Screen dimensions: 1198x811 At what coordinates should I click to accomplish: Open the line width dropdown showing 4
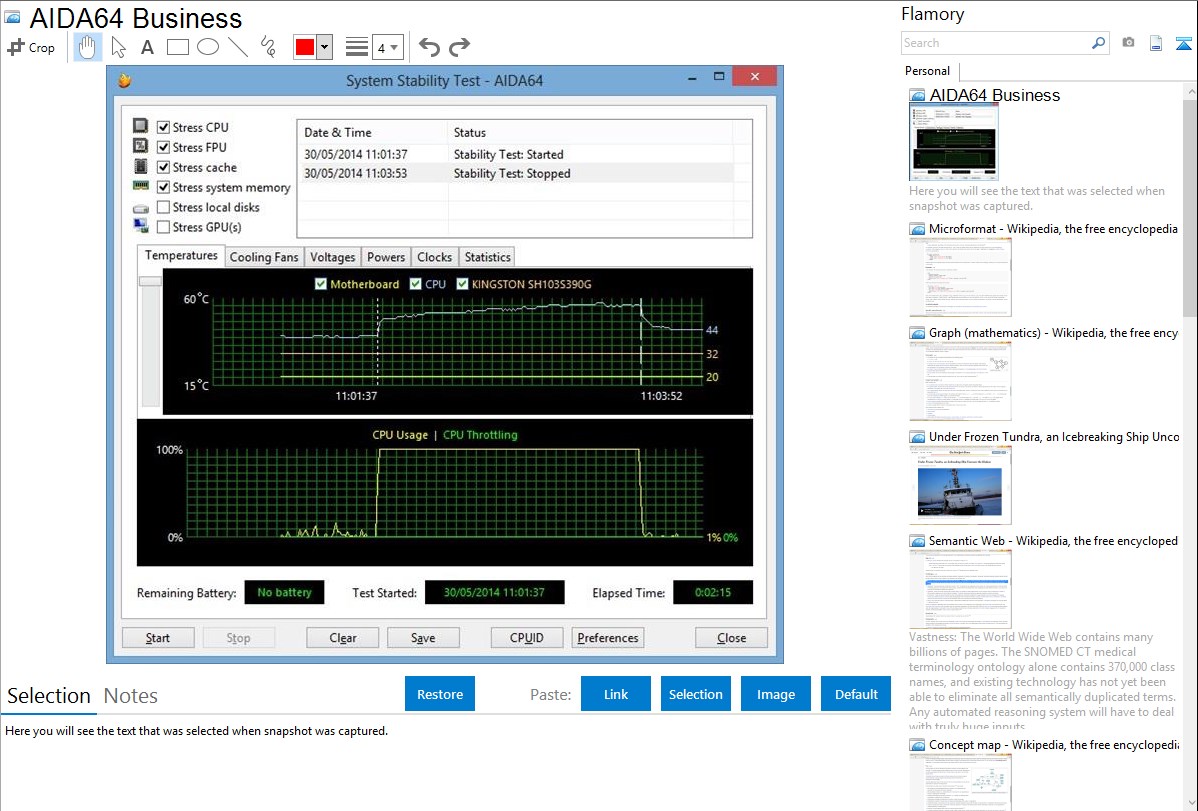pyautogui.click(x=388, y=47)
